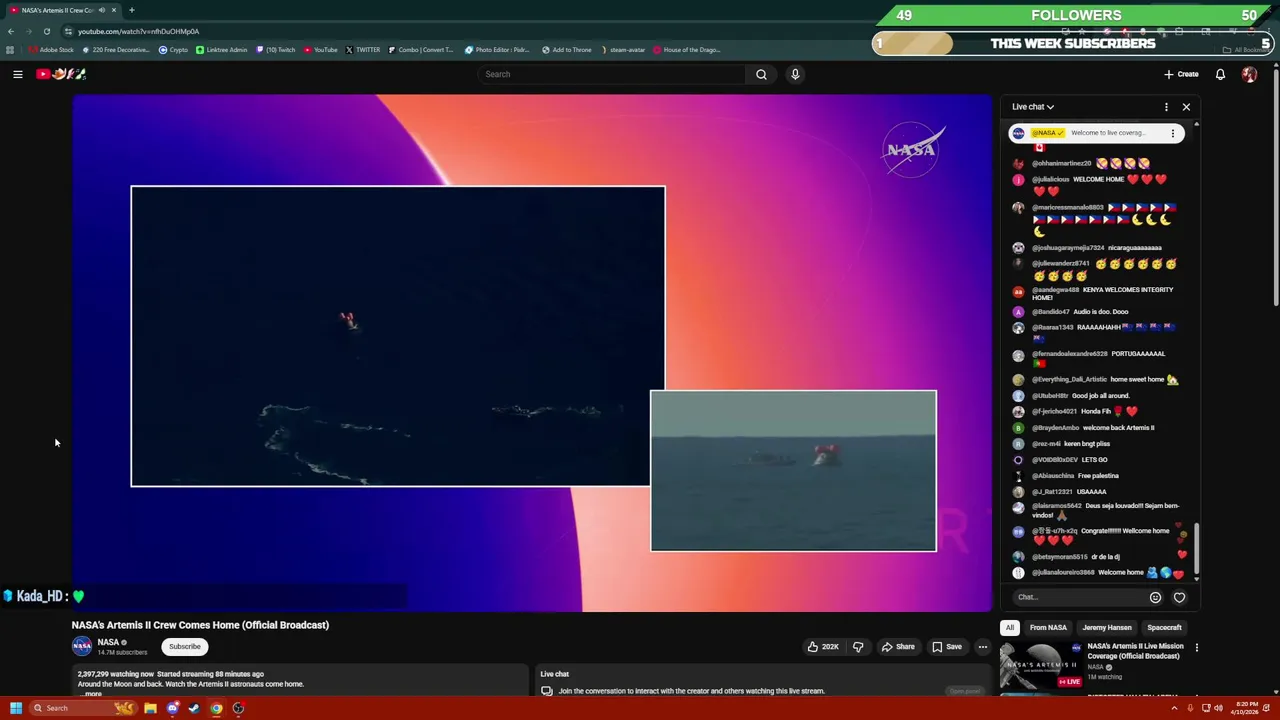Open options for Live Mission Coverage video
The image size is (1280, 720).
(1196, 648)
